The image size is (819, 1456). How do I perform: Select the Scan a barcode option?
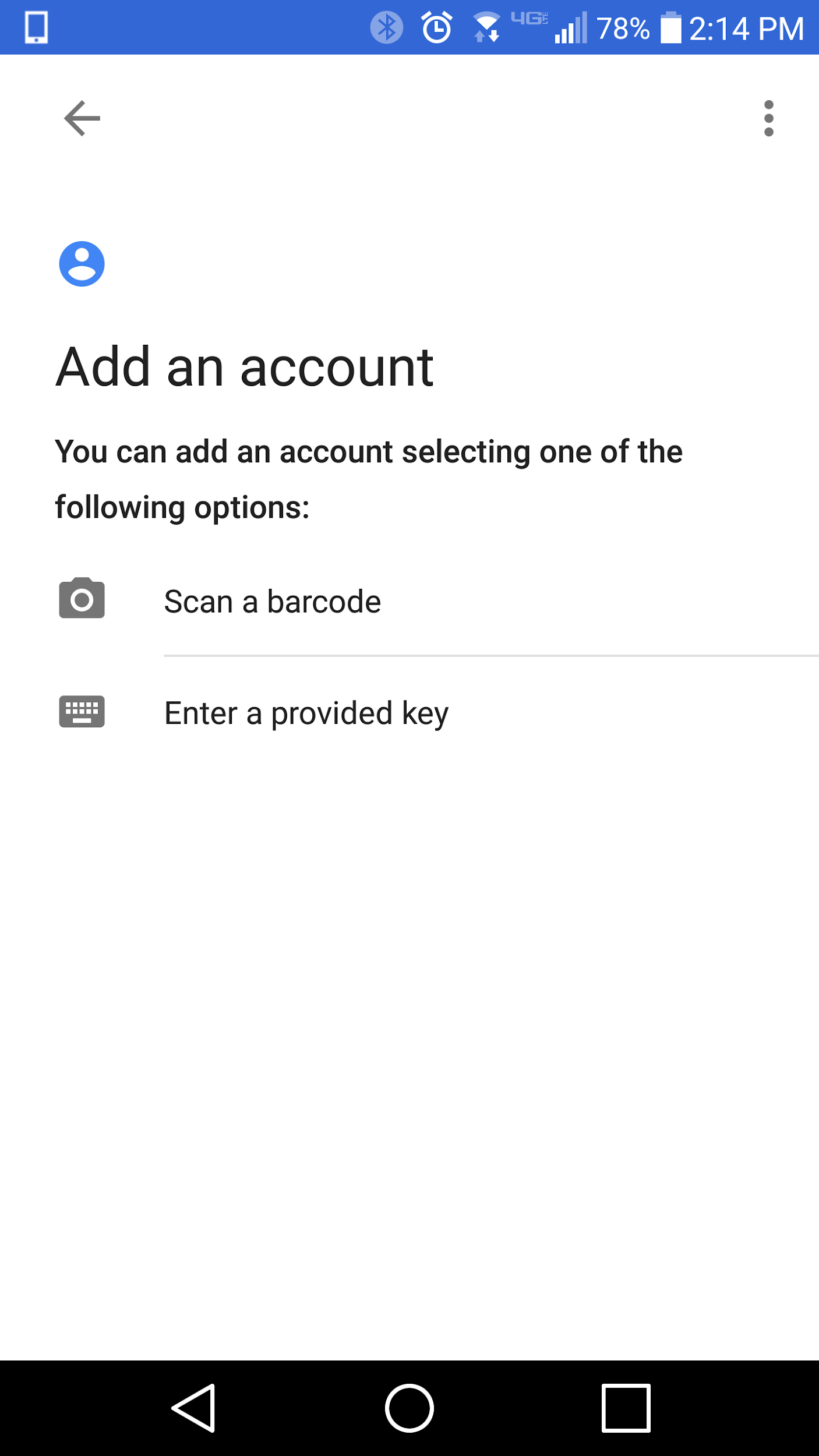(273, 602)
